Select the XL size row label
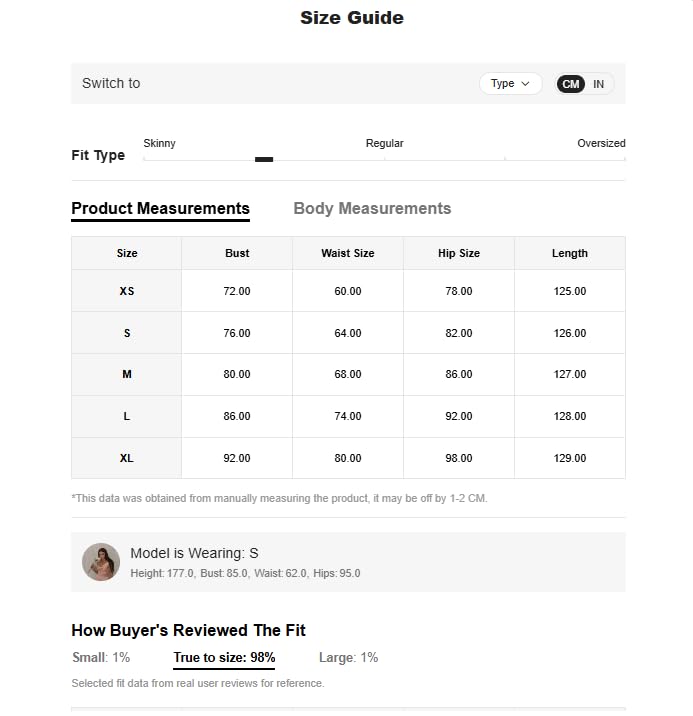 (127, 458)
